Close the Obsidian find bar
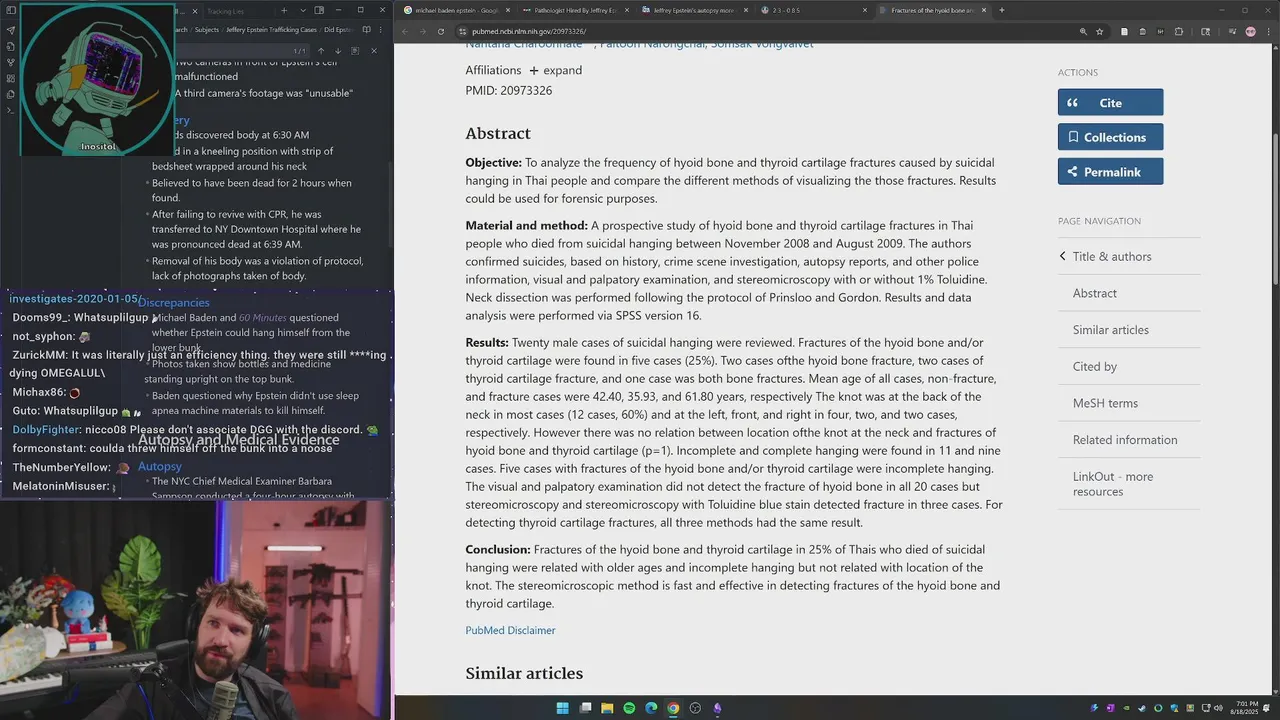This screenshot has width=1280, height=720. (x=374, y=51)
